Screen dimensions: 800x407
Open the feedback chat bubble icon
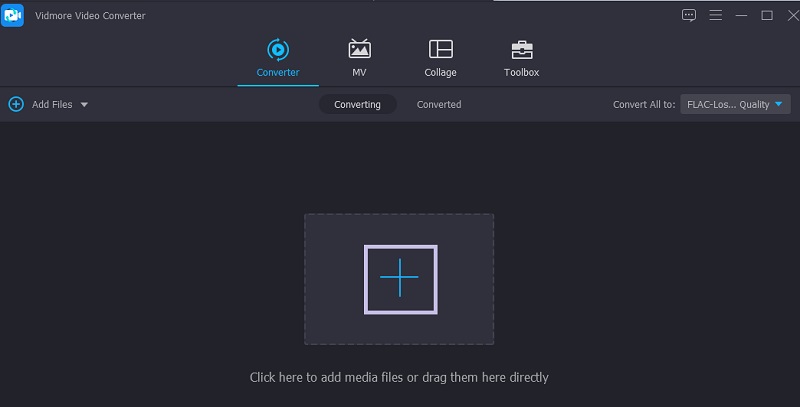coord(689,15)
